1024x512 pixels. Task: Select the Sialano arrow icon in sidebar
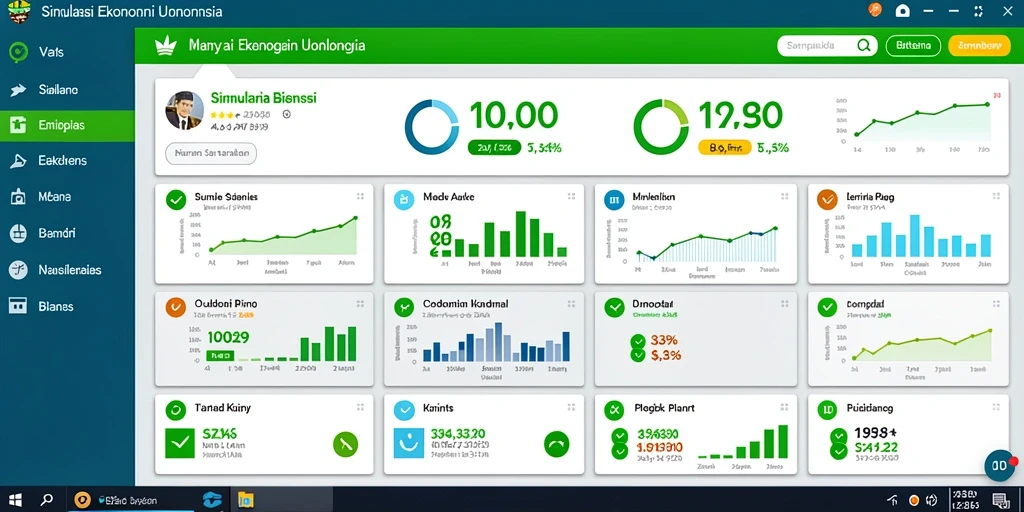tap(18, 89)
